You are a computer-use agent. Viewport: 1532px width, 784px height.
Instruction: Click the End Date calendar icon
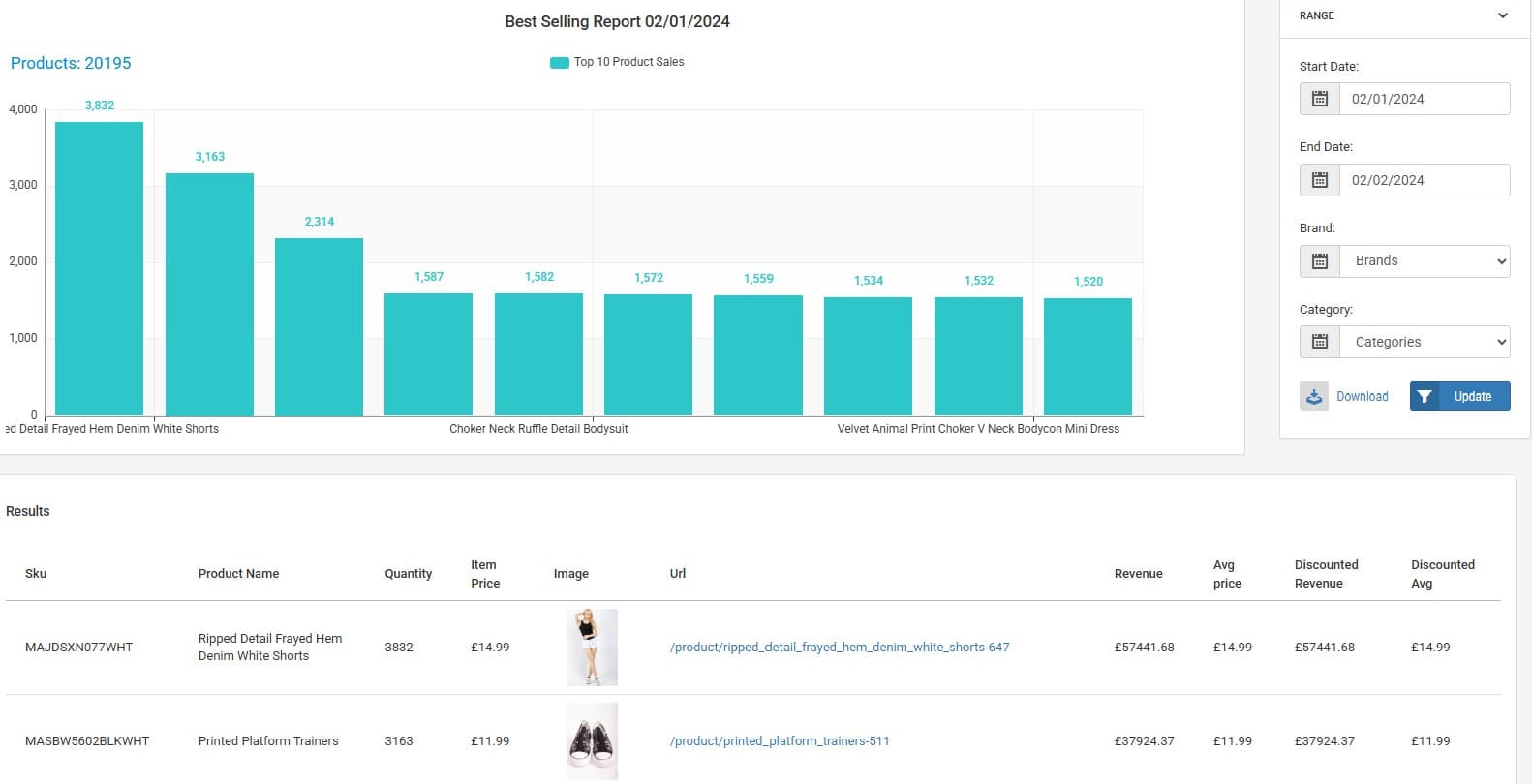click(x=1319, y=180)
